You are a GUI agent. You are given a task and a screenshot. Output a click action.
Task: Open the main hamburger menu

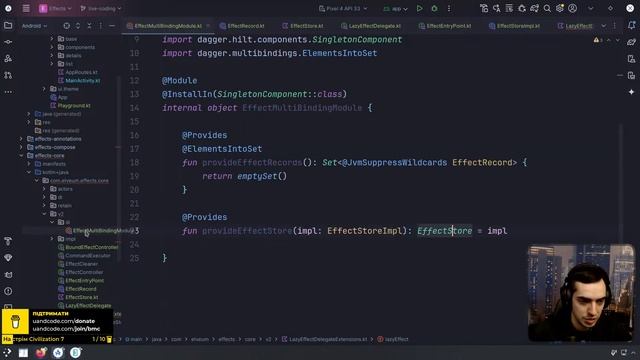[26, 8]
